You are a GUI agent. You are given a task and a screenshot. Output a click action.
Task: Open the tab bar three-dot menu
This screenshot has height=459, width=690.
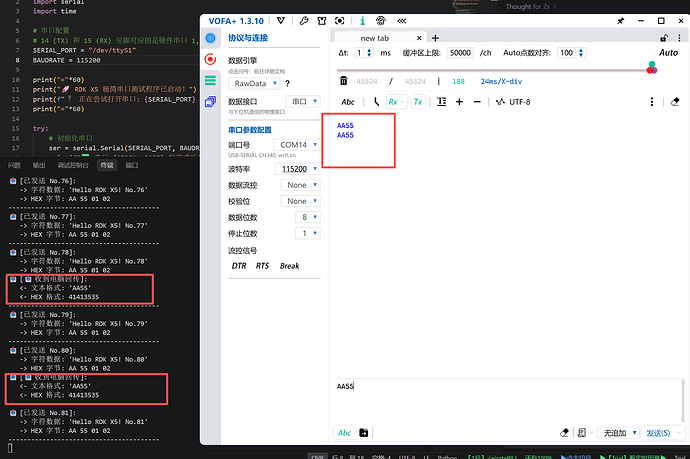[x=679, y=38]
